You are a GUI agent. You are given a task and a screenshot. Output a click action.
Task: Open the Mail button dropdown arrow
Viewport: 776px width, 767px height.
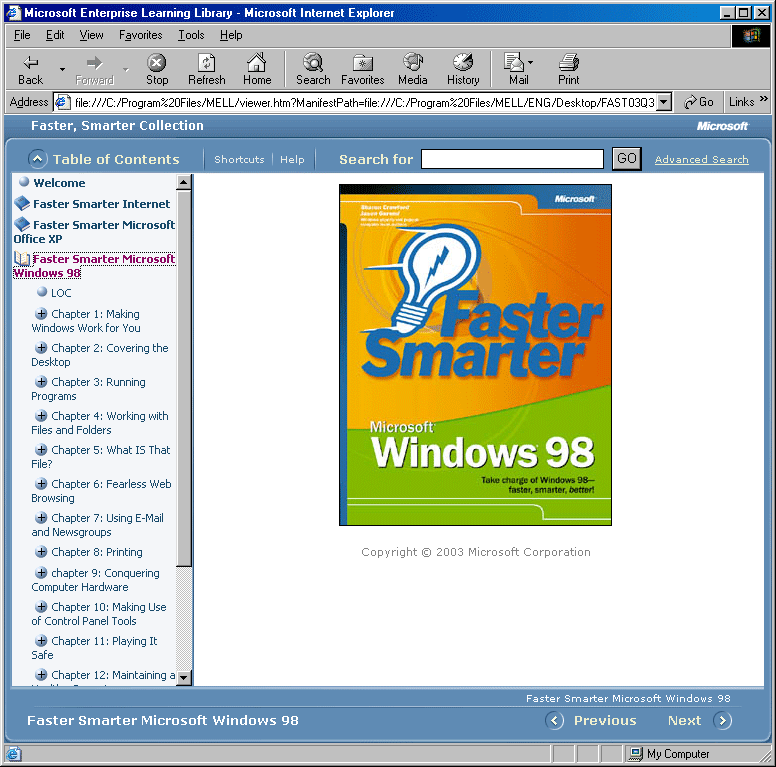click(531, 62)
